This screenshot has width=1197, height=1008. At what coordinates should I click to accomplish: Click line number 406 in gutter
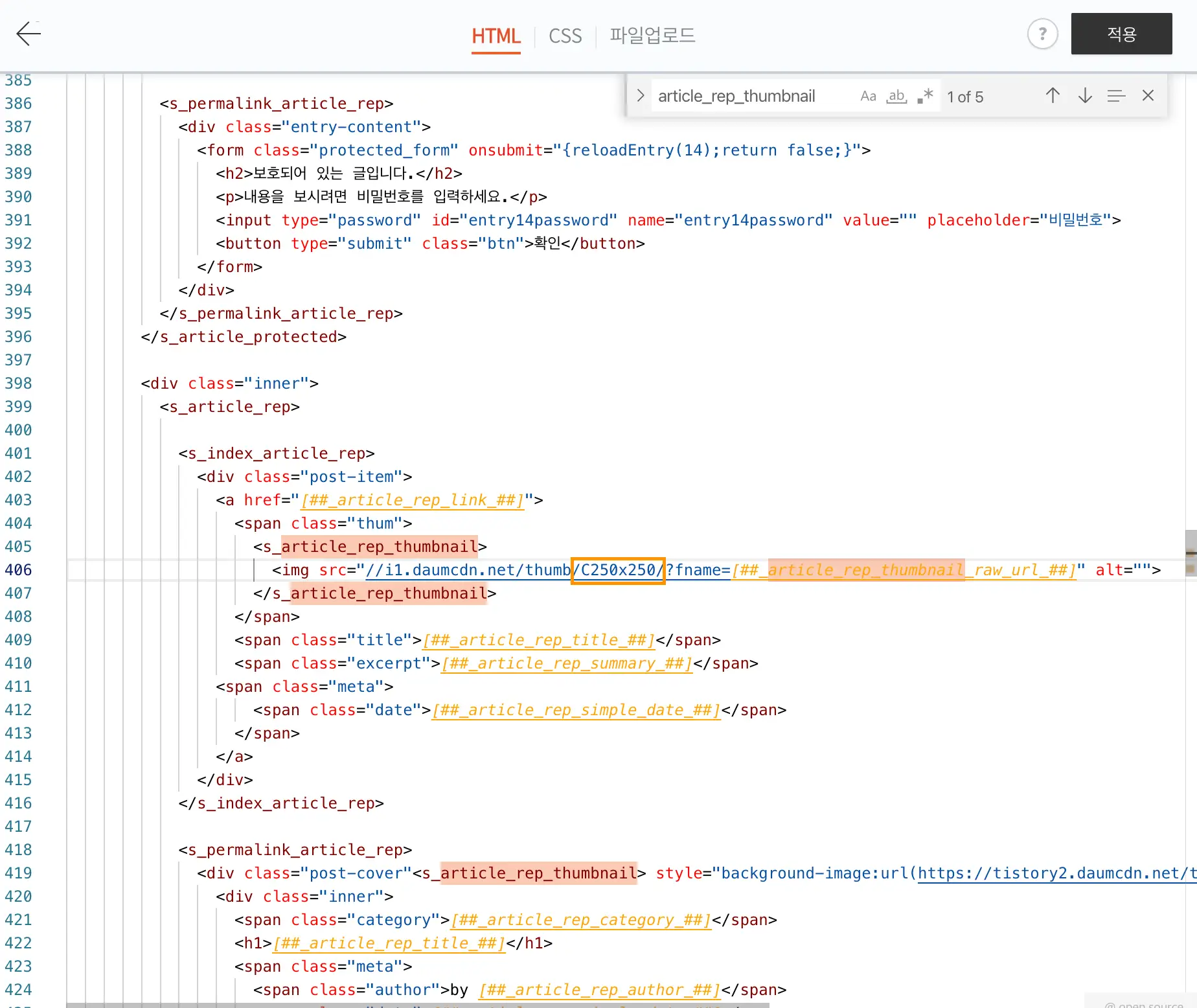pyautogui.click(x=18, y=570)
